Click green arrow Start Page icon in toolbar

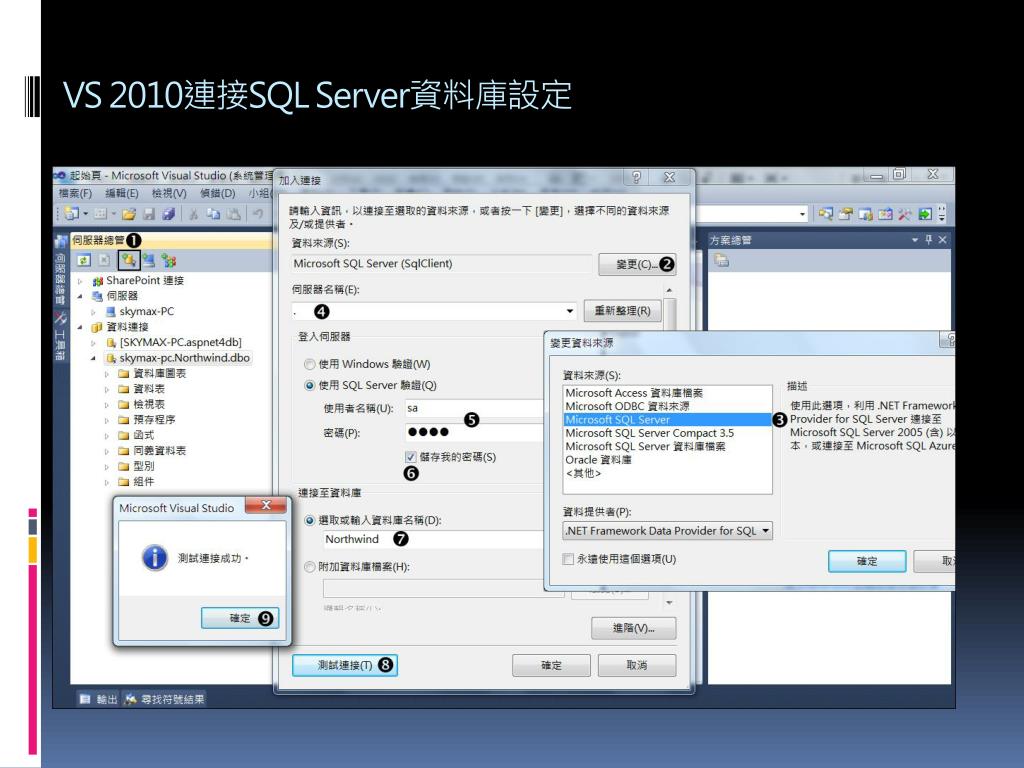coord(925,214)
